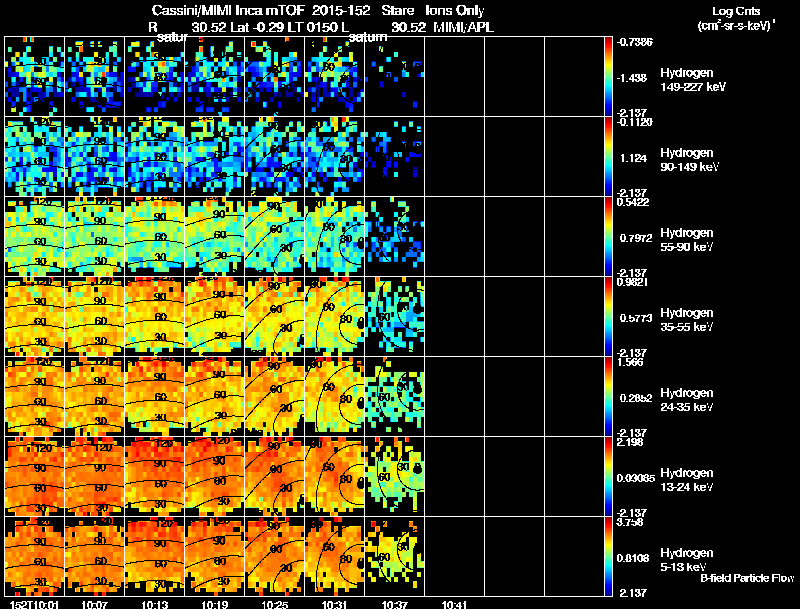Select the 10:07 time label
Screen dimensions: 800x609
point(95,603)
